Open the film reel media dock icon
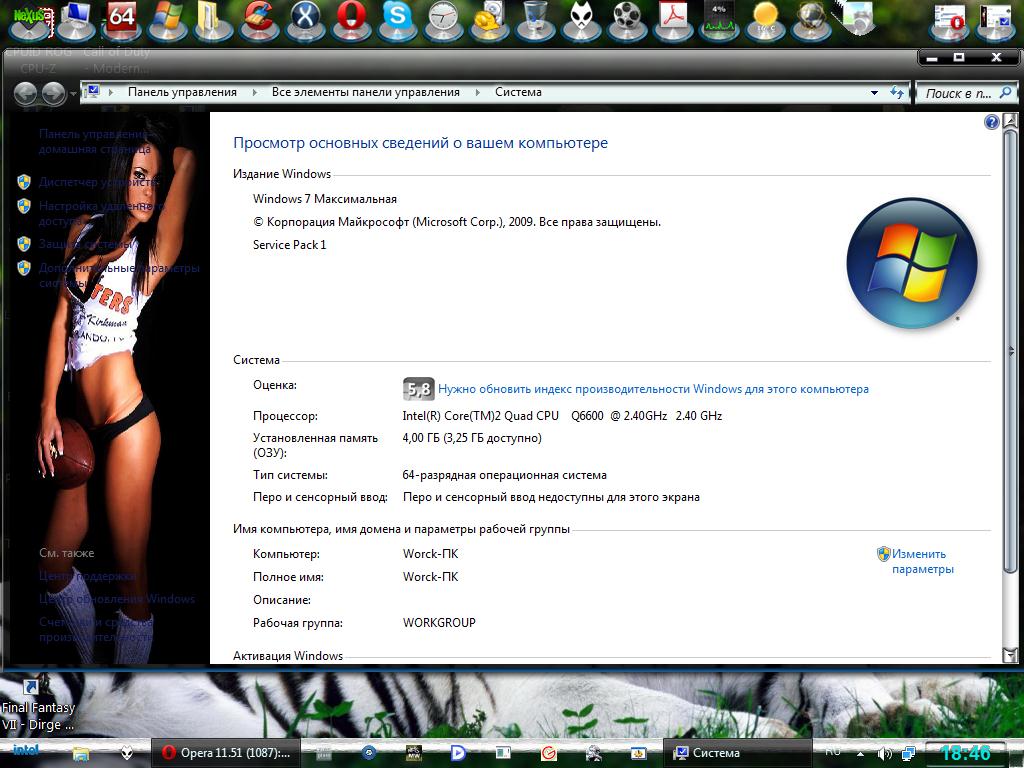This screenshot has height=768, width=1024. click(626, 20)
